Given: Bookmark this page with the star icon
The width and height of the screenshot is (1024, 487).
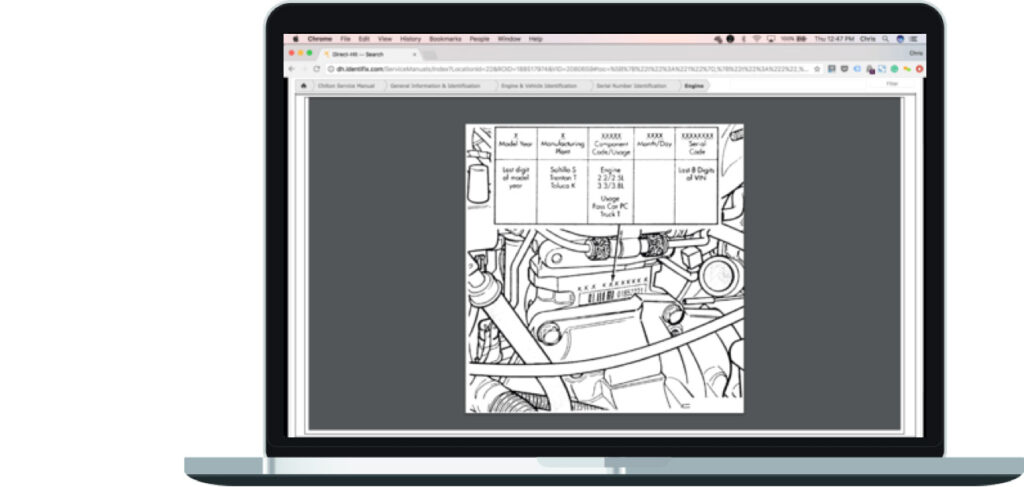Looking at the screenshot, I should (x=817, y=69).
